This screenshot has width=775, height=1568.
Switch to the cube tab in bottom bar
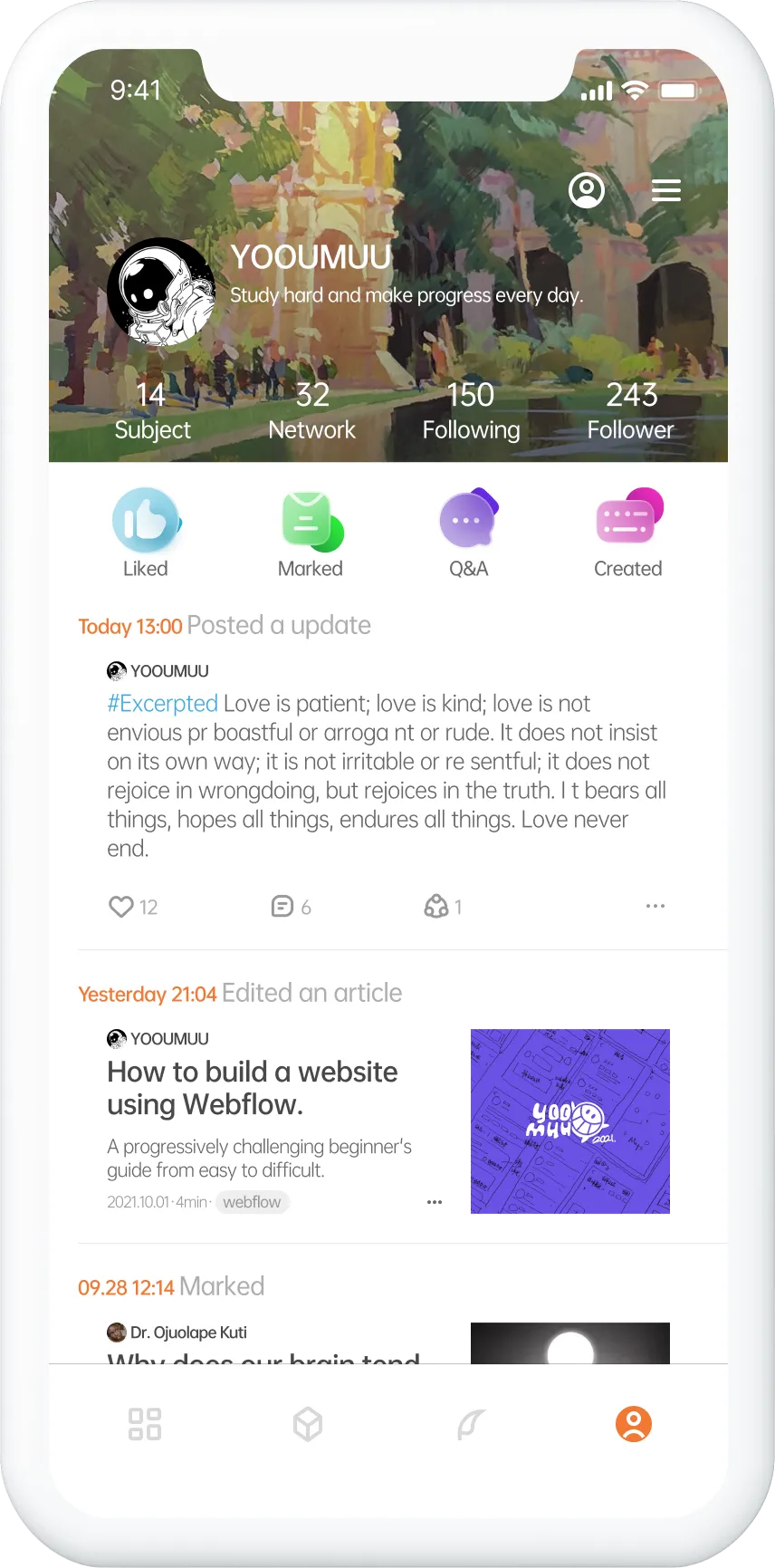(308, 1424)
